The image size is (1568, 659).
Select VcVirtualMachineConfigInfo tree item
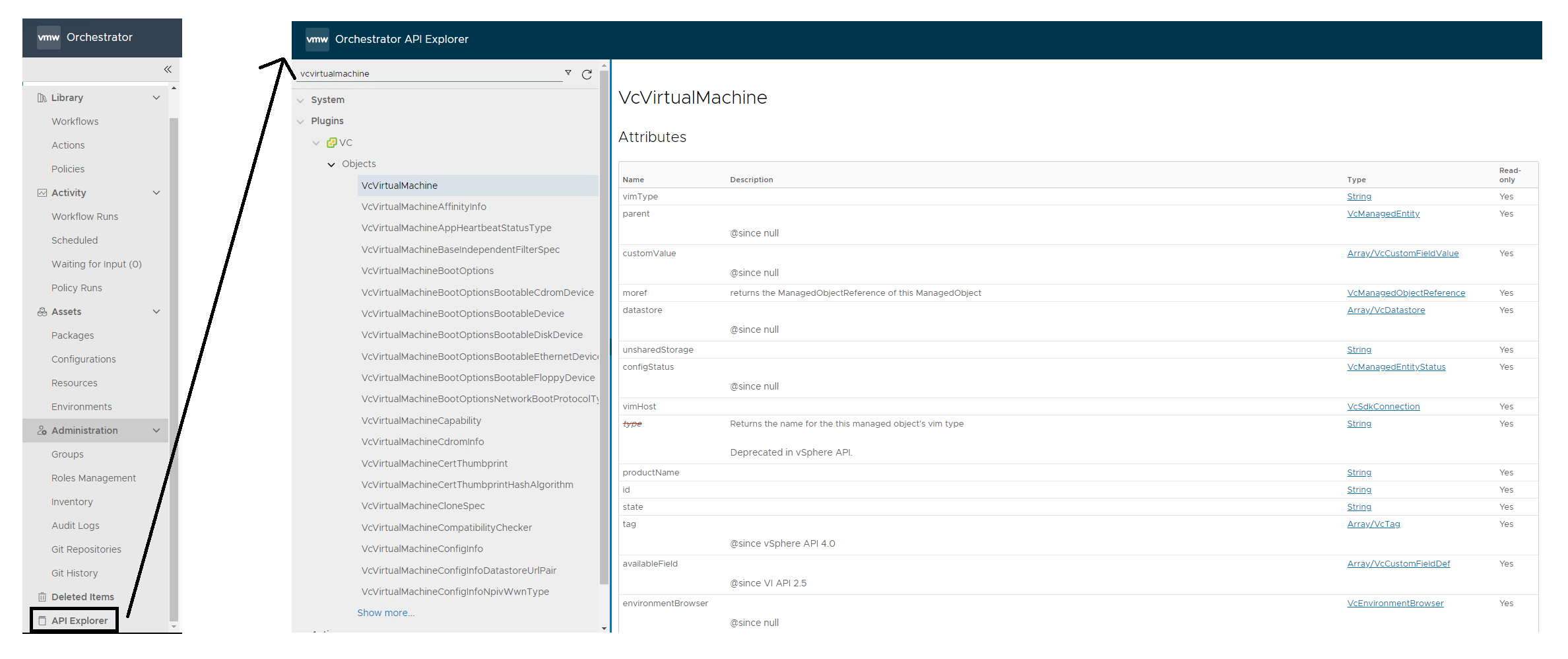[x=422, y=549]
